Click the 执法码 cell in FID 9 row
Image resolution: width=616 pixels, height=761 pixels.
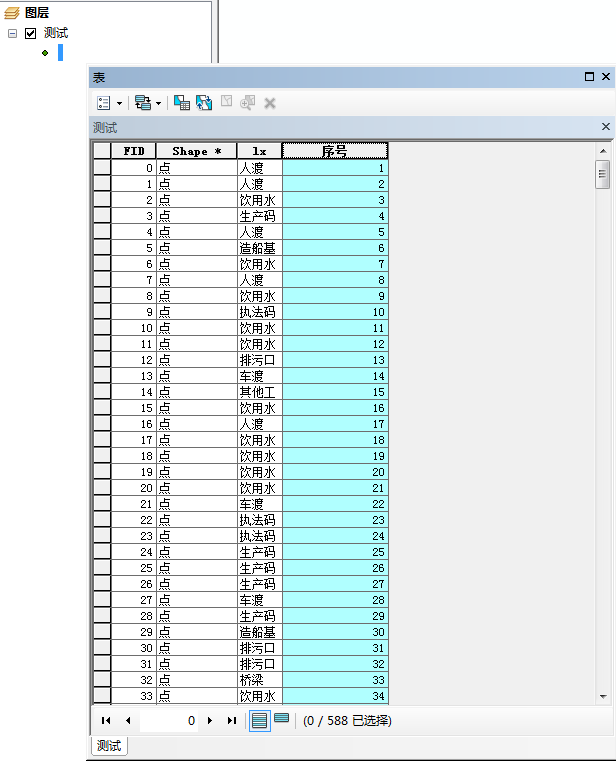click(x=260, y=312)
